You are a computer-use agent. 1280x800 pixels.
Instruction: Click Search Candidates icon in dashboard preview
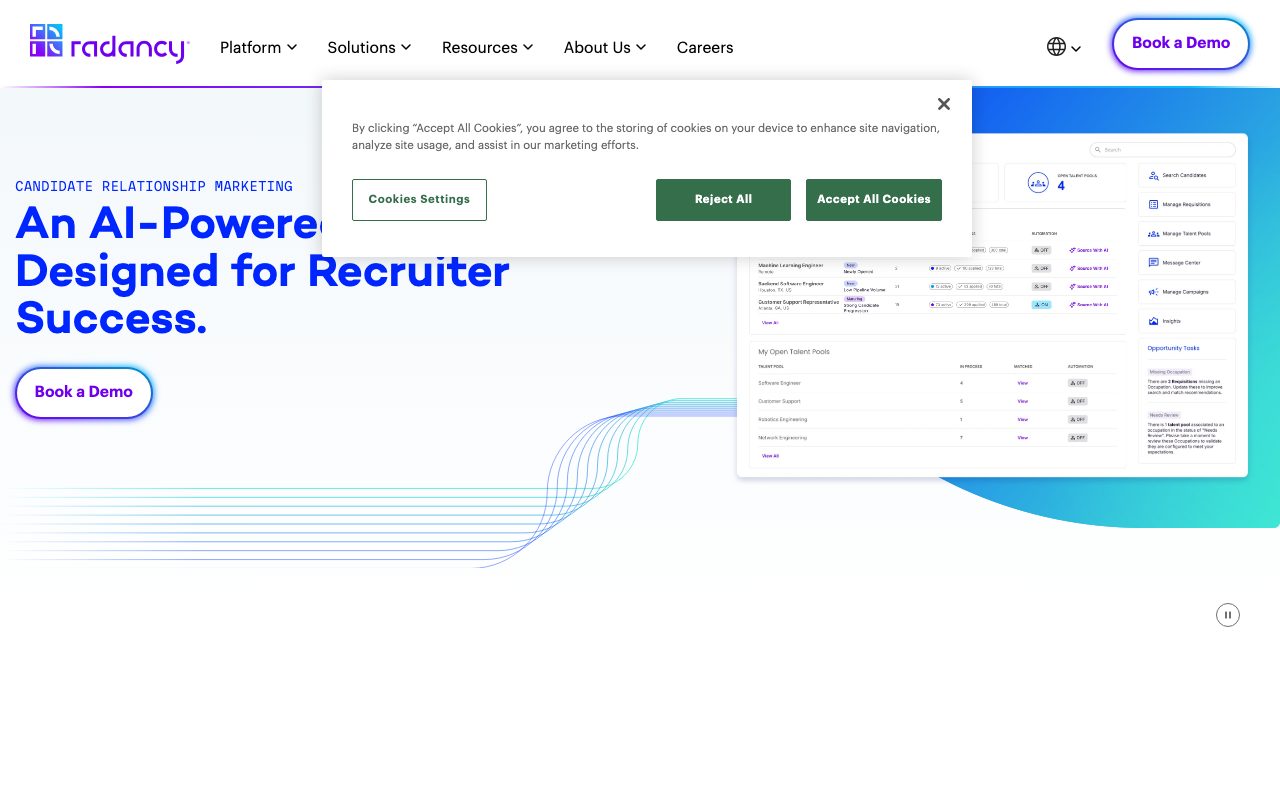point(1154,175)
